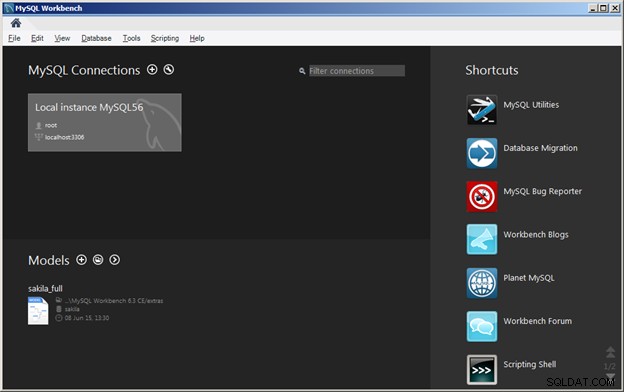Click the root user text on connection
The image size is (624, 392).
[51, 125]
